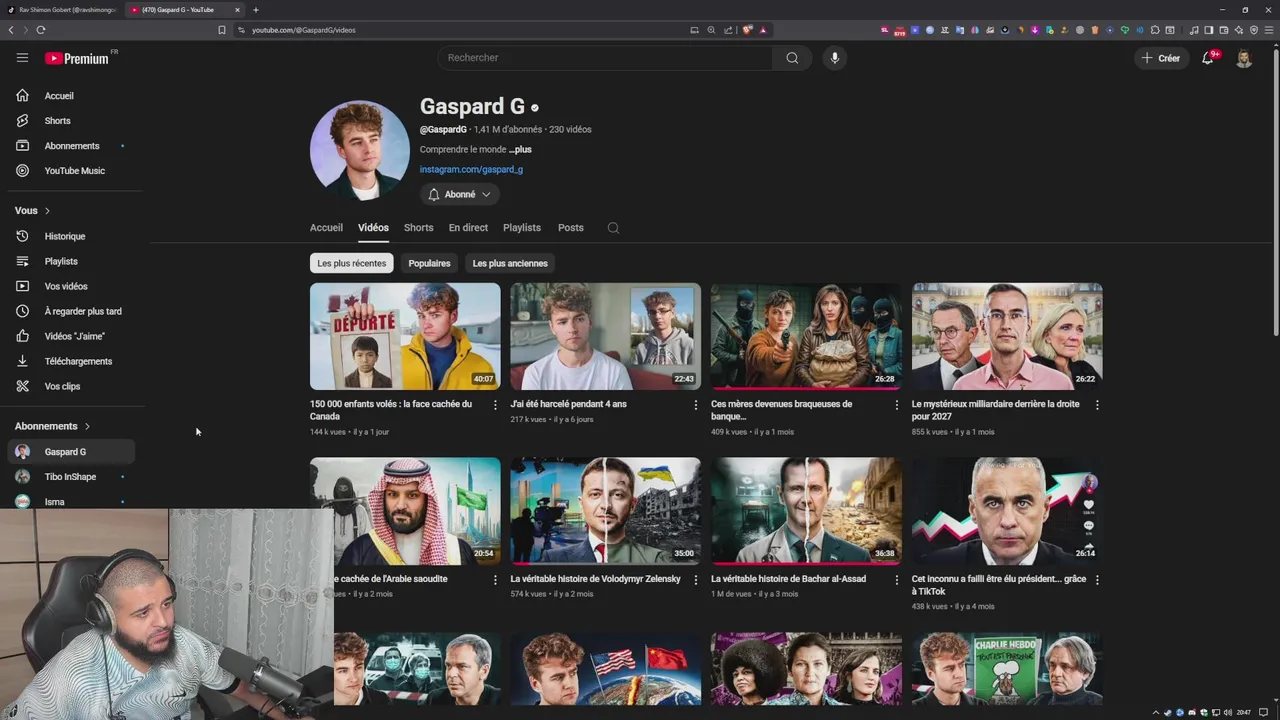Open a new browser tab
1280x720 pixels.
click(x=255, y=10)
